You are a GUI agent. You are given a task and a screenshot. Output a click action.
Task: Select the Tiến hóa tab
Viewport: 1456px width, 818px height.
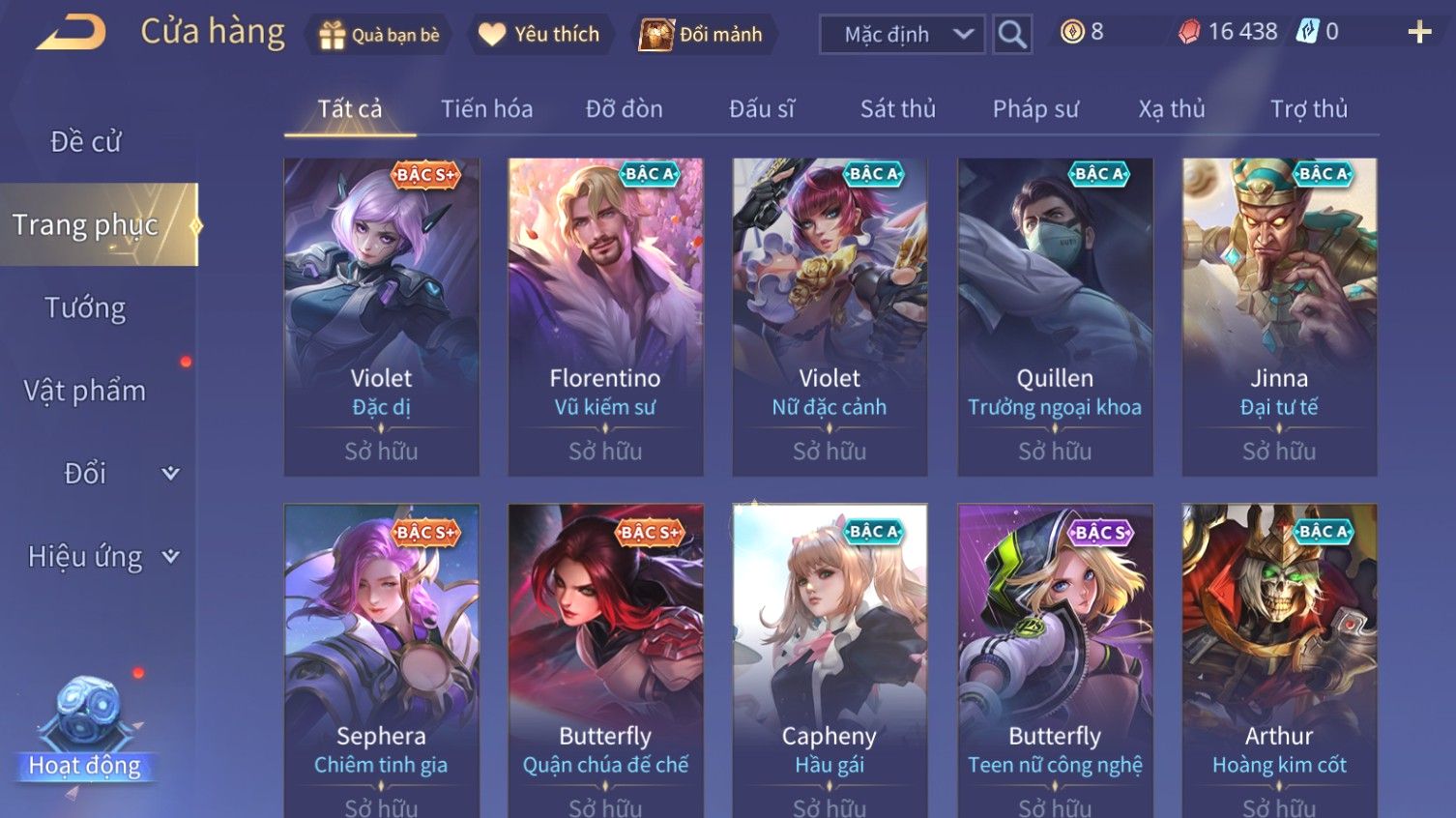click(487, 109)
